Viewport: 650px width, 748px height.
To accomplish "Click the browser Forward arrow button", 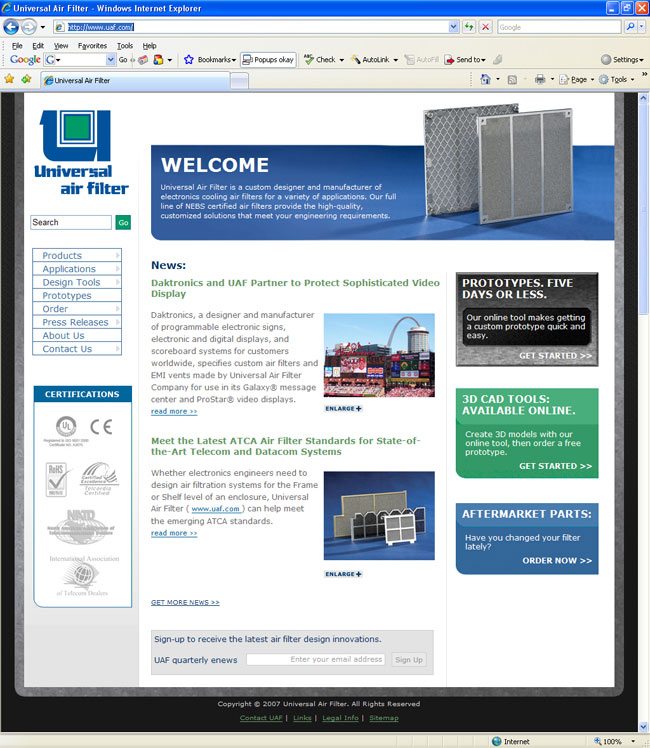I will pyautogui.click(x=29, y=27).
